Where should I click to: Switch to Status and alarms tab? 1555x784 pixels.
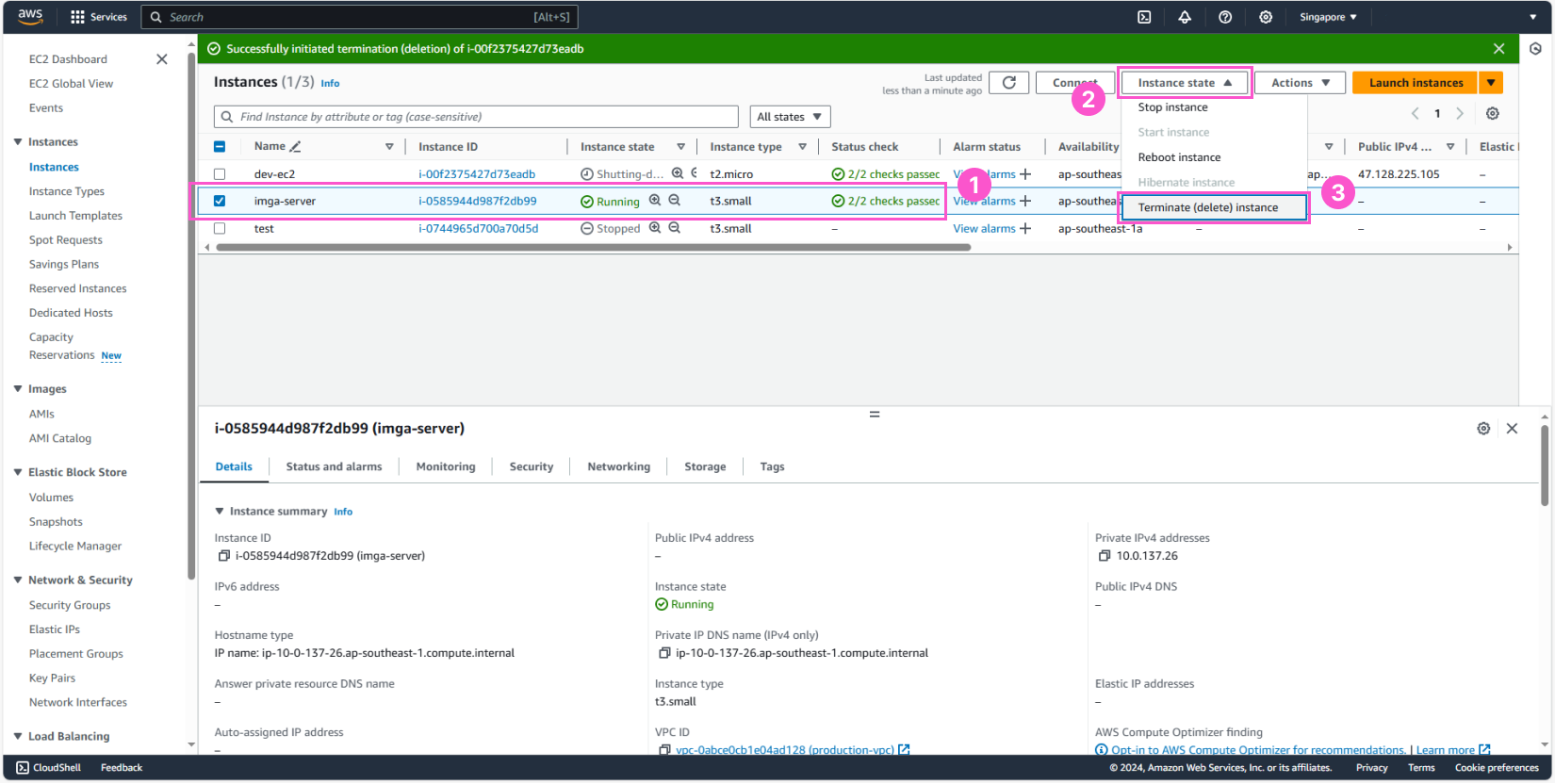(334, 466)
